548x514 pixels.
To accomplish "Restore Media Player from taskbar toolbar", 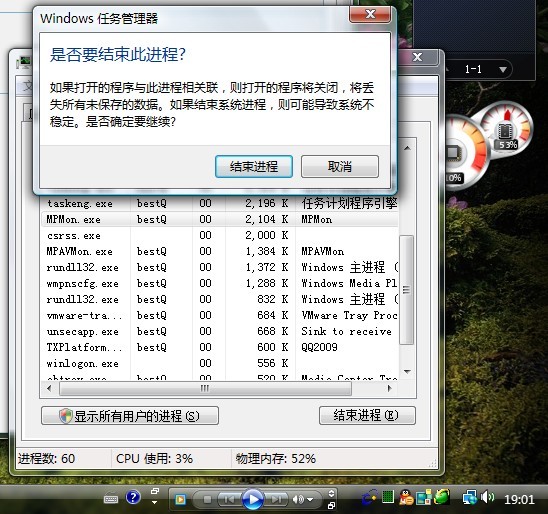I will click(331, 505).
